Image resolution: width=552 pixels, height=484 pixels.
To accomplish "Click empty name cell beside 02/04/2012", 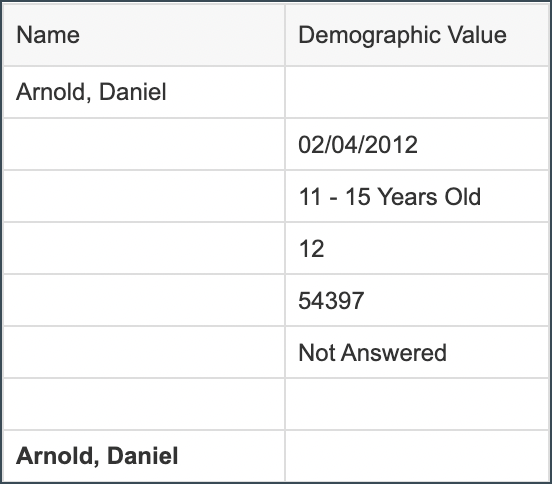I will point(144,144).
